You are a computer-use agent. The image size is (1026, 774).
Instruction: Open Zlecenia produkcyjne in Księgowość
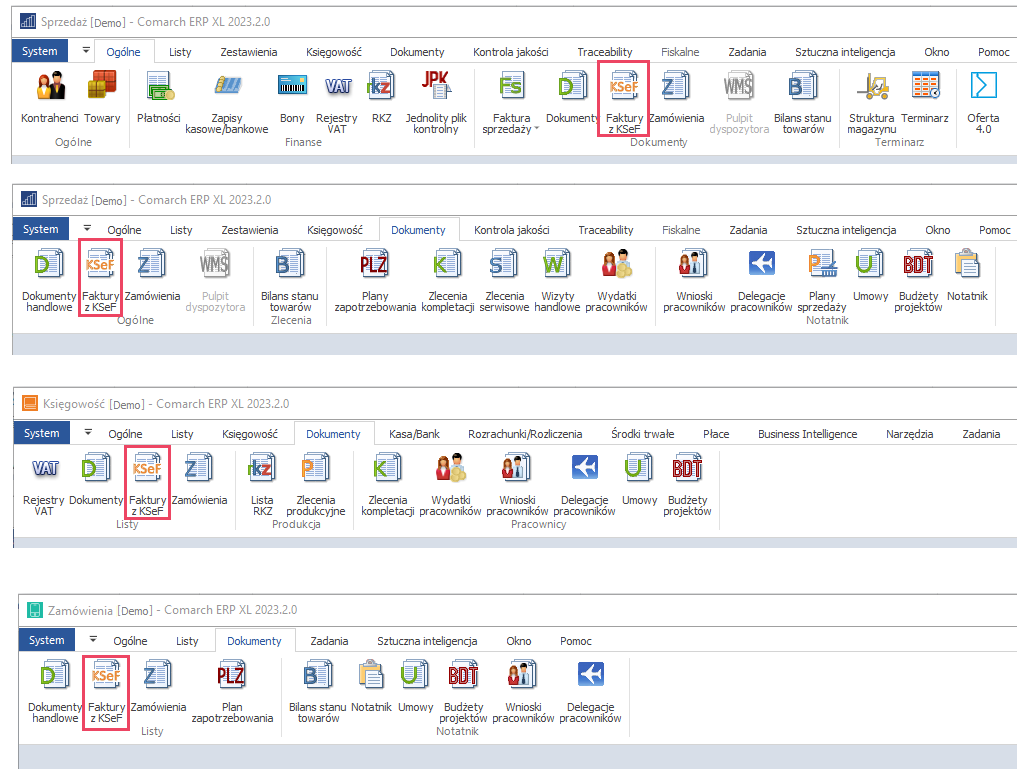click(x=315, y=485)
